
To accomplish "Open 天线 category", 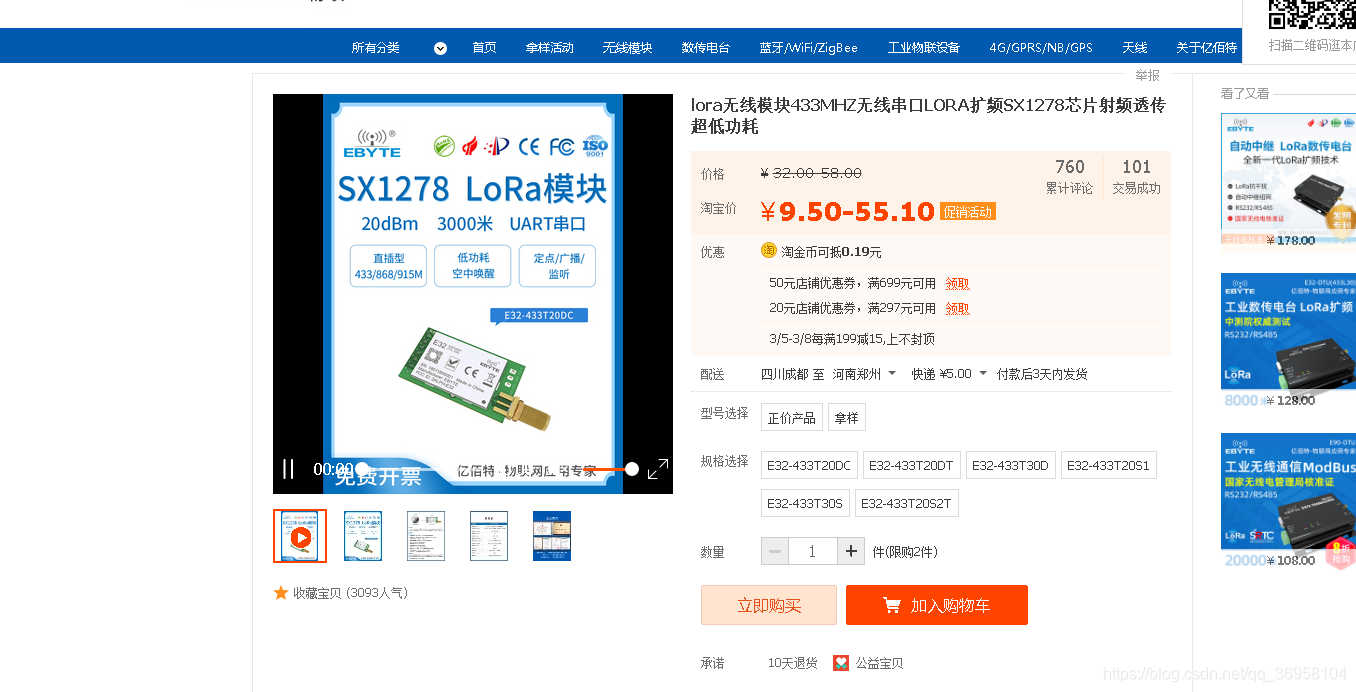I will pyautogui.click(x=1135, y=48).
